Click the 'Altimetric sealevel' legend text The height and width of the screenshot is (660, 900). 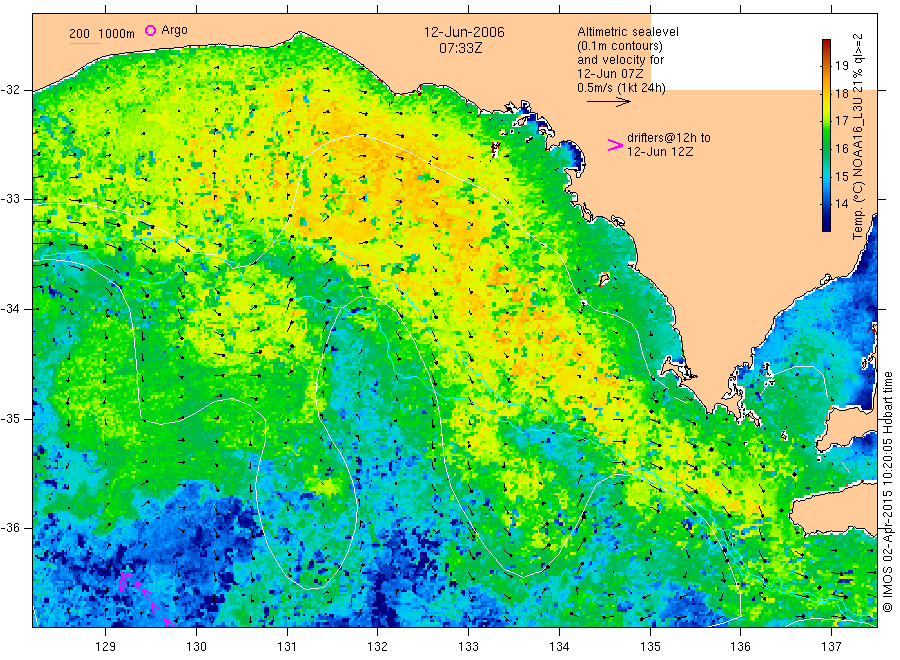pos(628,32)
